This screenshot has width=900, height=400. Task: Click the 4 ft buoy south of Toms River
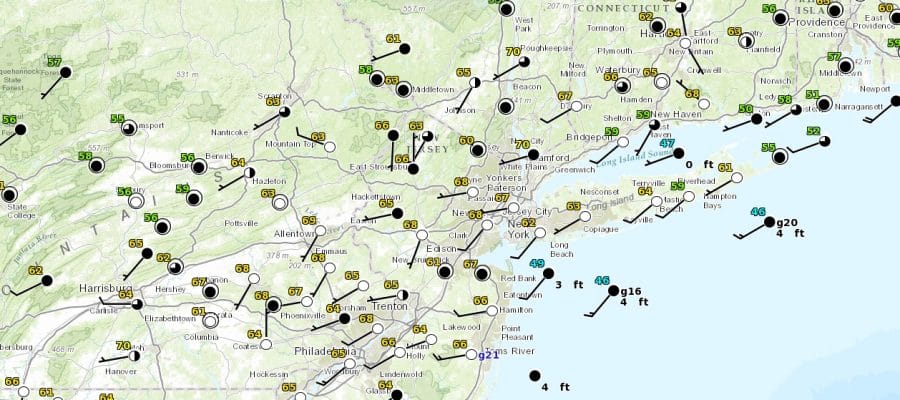pyautogui.click(x=533, y=376)
